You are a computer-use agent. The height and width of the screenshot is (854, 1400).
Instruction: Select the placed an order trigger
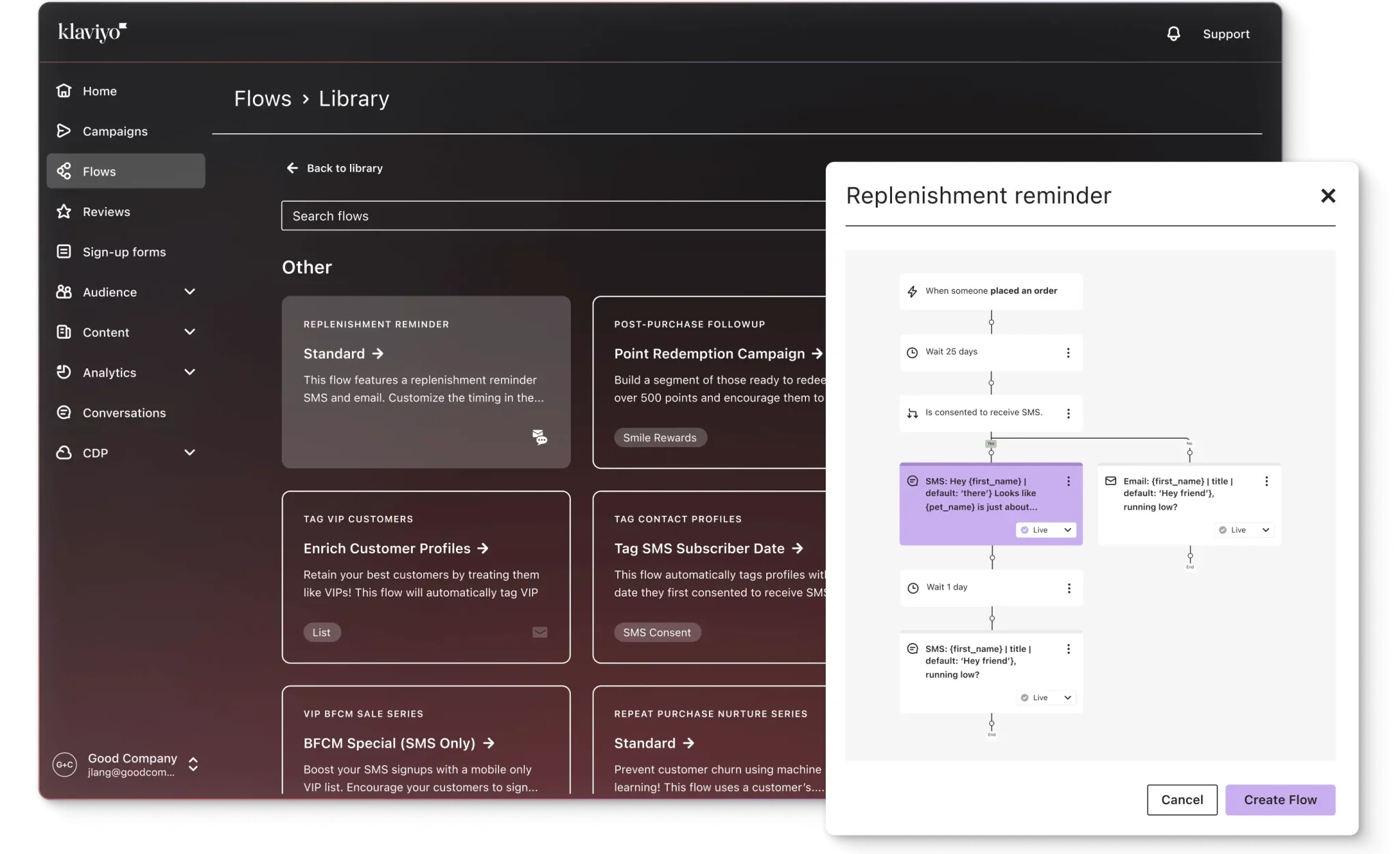point(991,291)
